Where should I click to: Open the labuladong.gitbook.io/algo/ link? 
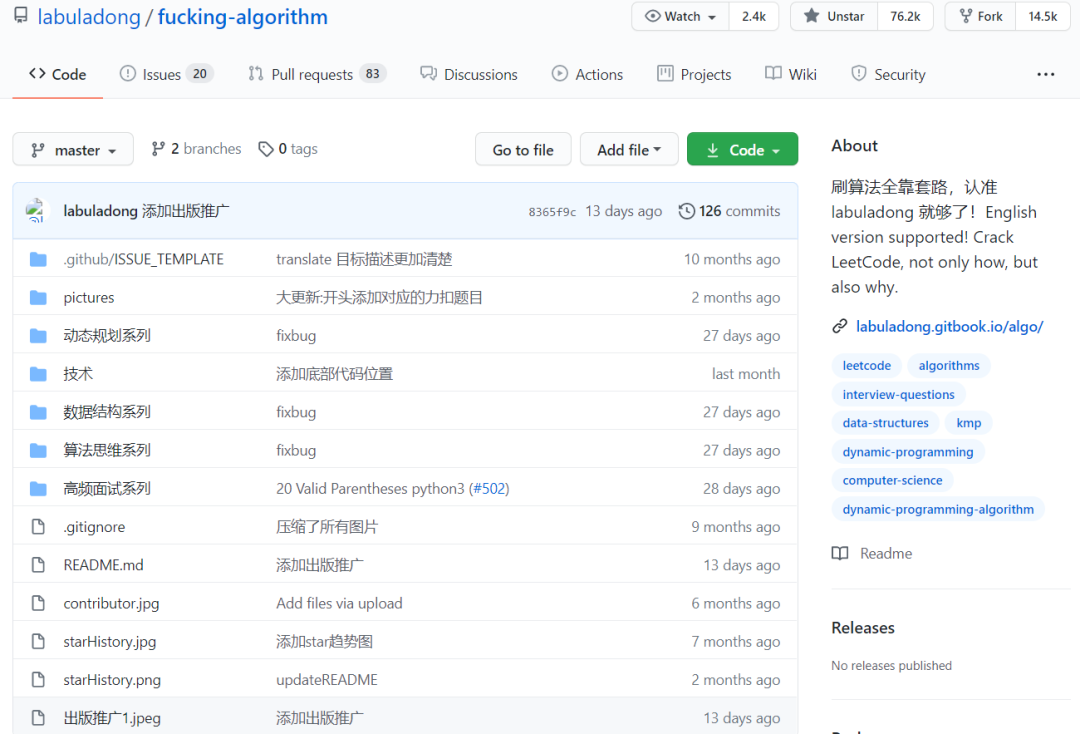tap(949, 326)
